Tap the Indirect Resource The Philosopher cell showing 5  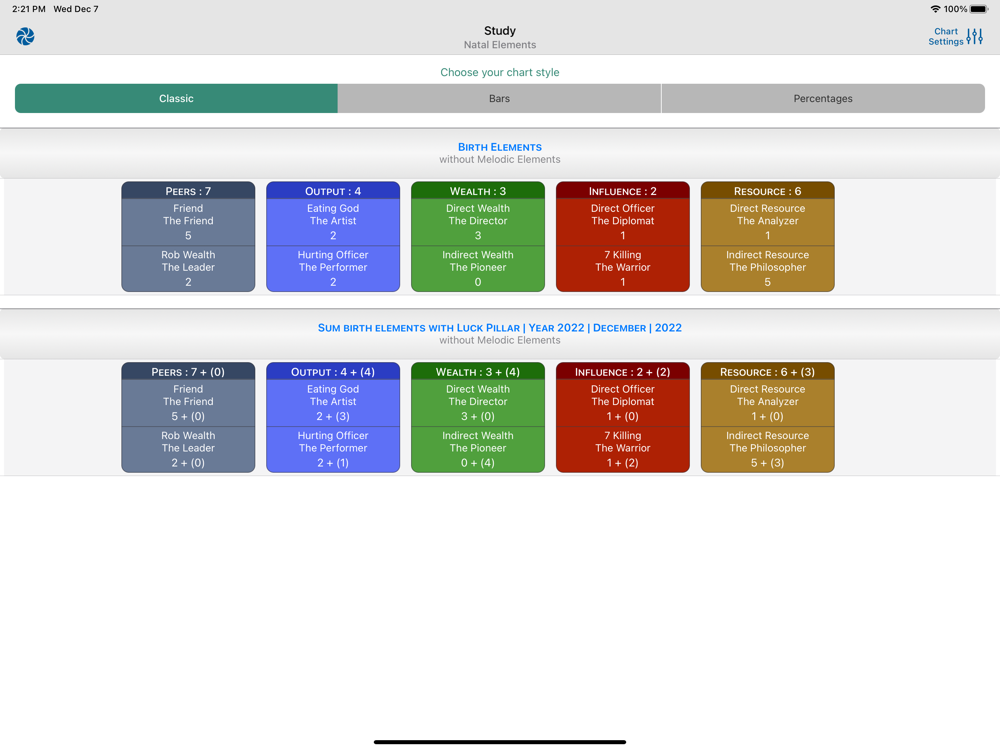pos(767,268)
